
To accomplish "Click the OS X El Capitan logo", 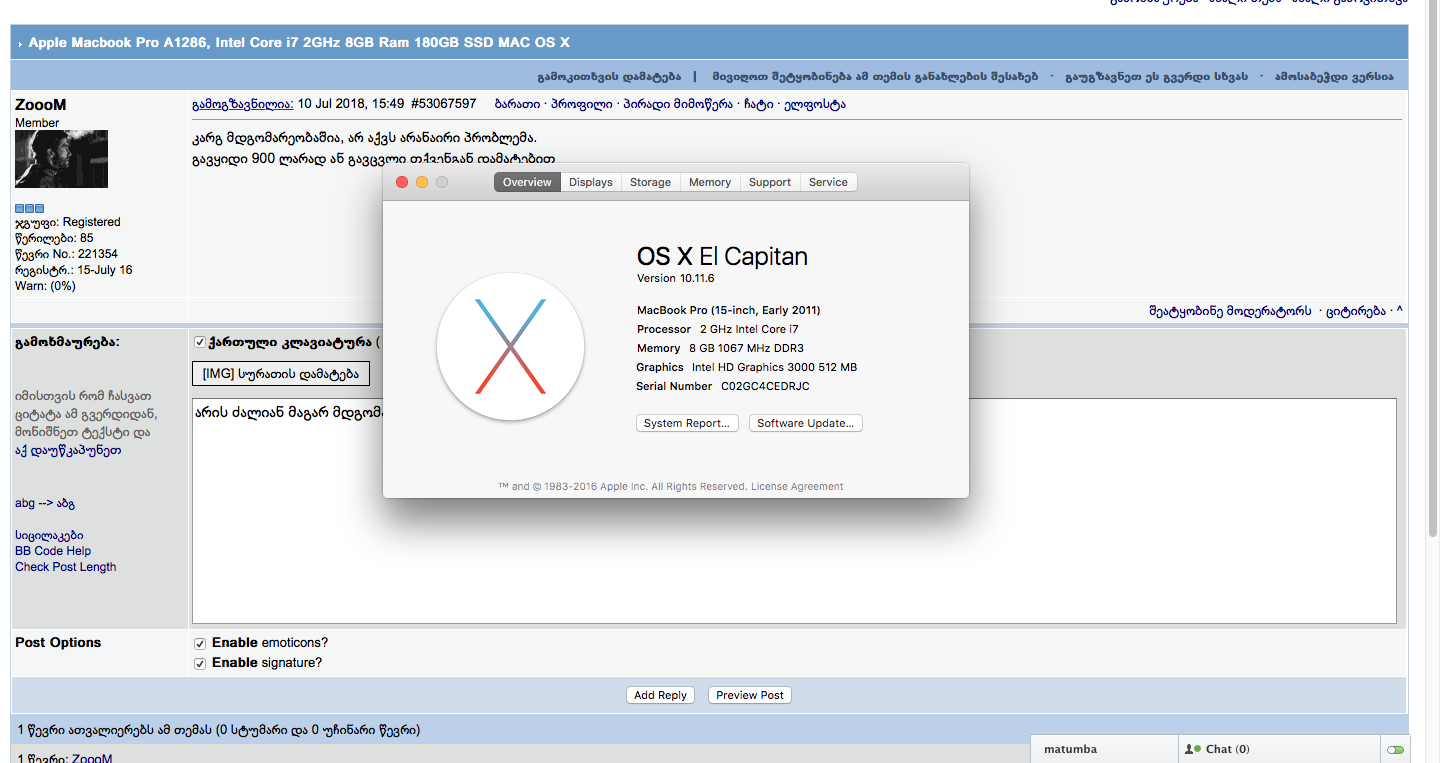I will point(510,346).
